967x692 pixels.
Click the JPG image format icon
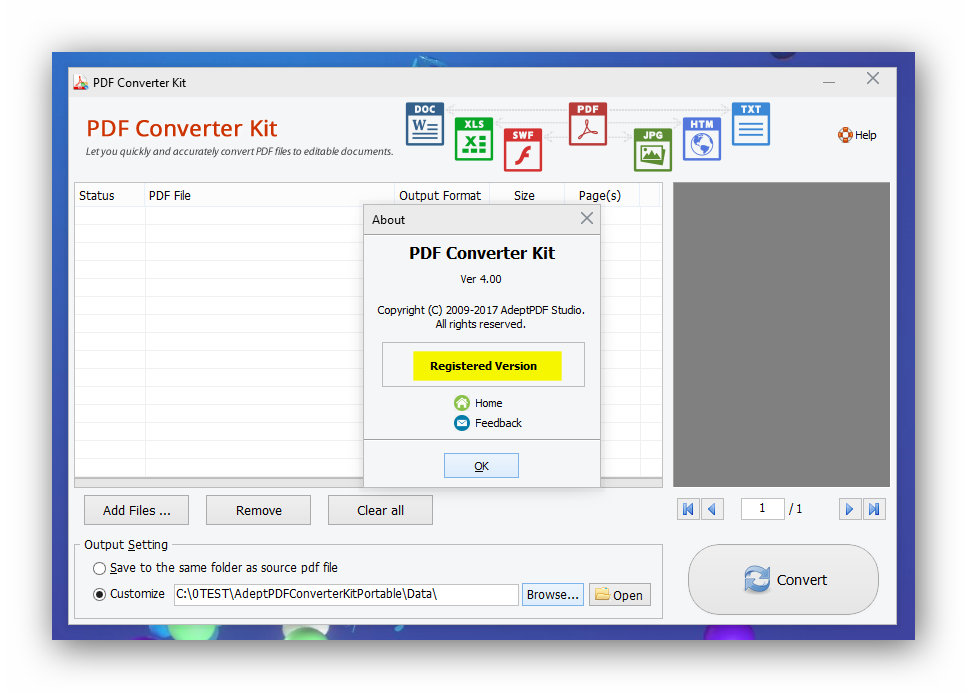pos(652,150)
